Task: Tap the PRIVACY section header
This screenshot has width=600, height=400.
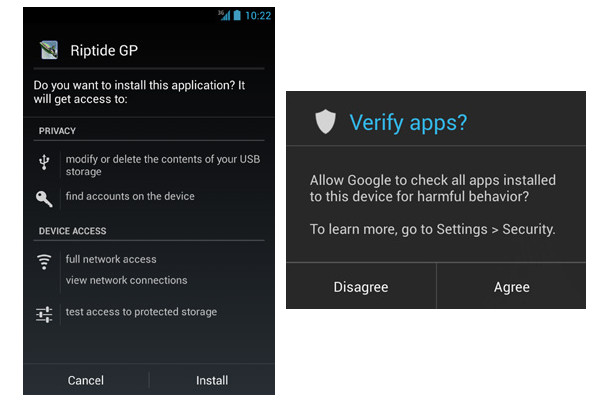Action: 57,131
